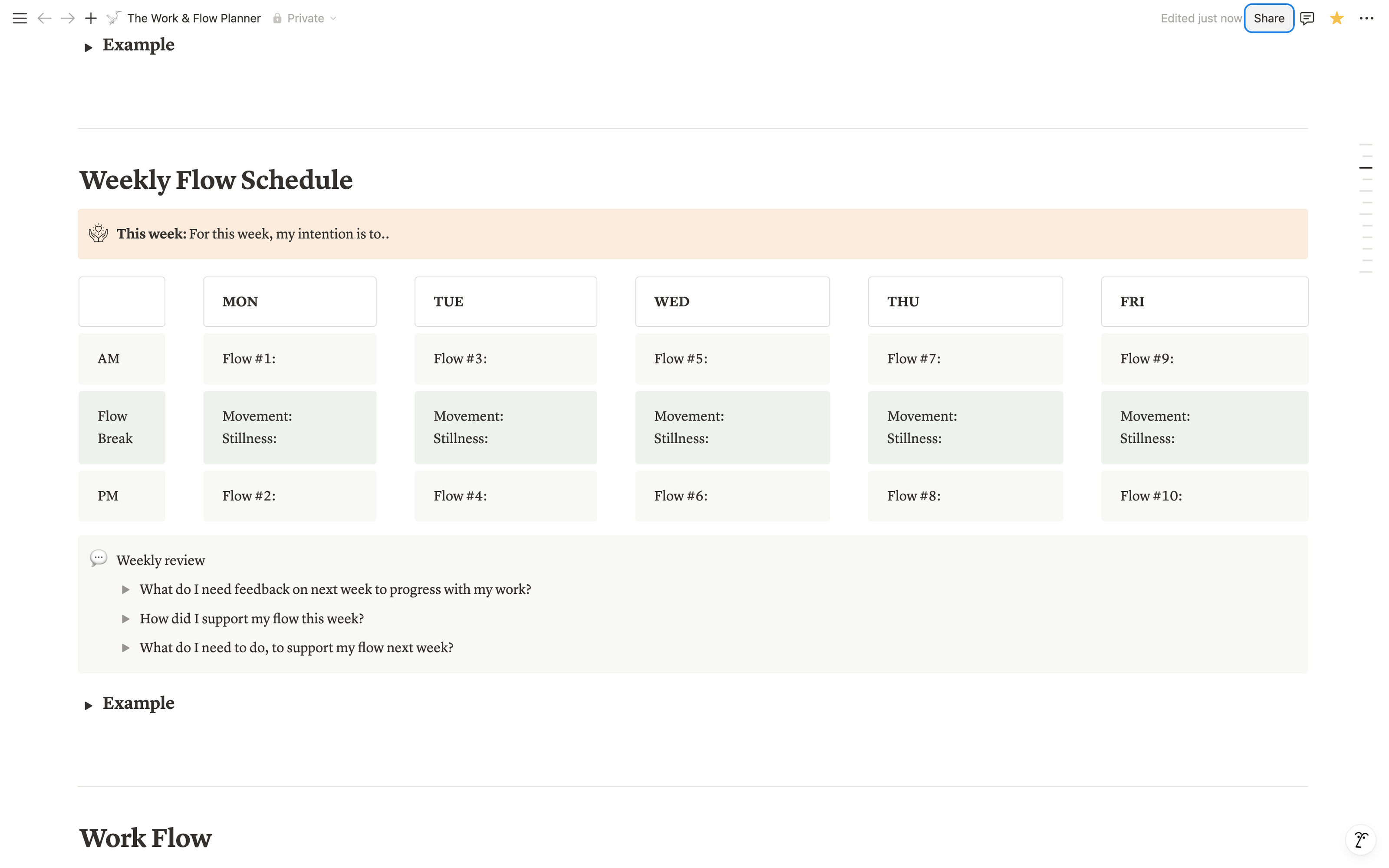Toggle the favorite star icon

(x=1336, y=18)
